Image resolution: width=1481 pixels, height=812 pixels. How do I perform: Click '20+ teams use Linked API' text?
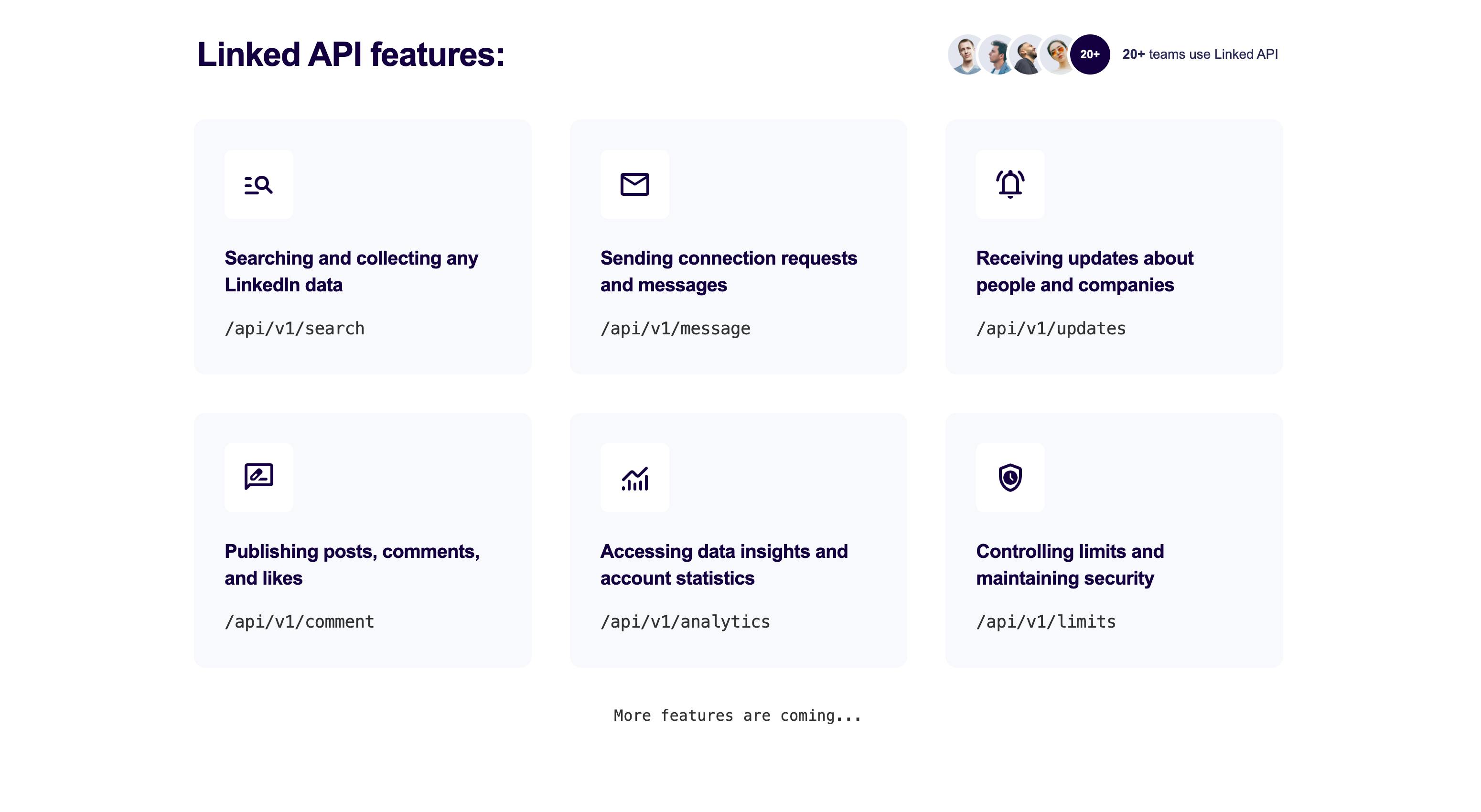[1200, 54]
